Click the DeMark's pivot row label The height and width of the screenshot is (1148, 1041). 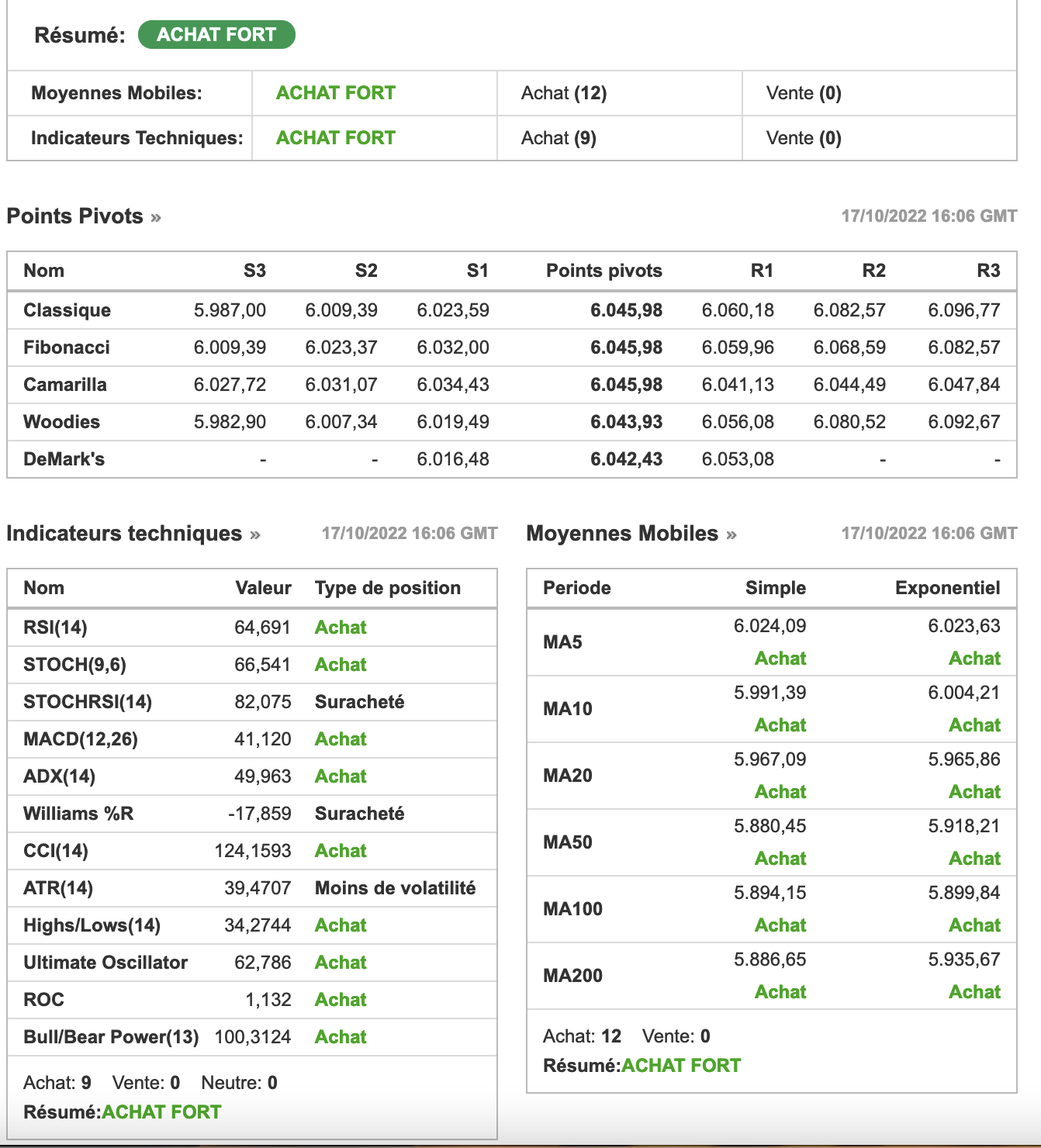click(64, 459)
